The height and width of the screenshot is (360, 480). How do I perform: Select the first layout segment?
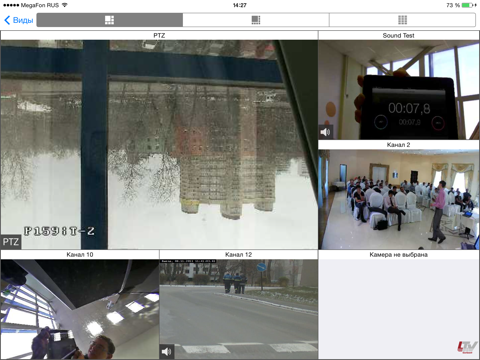[x=110, y=20]
